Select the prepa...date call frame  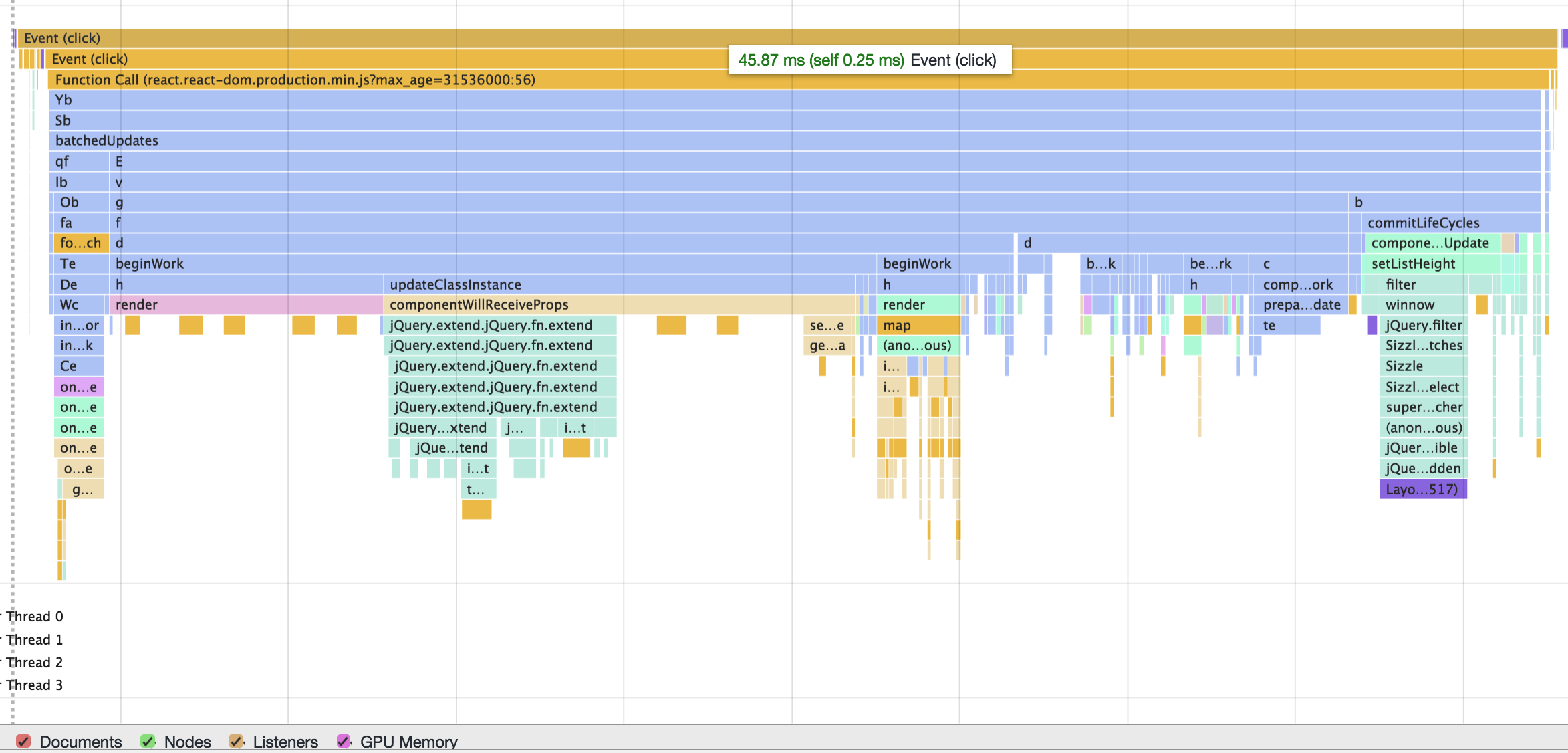click(1302, 304)
